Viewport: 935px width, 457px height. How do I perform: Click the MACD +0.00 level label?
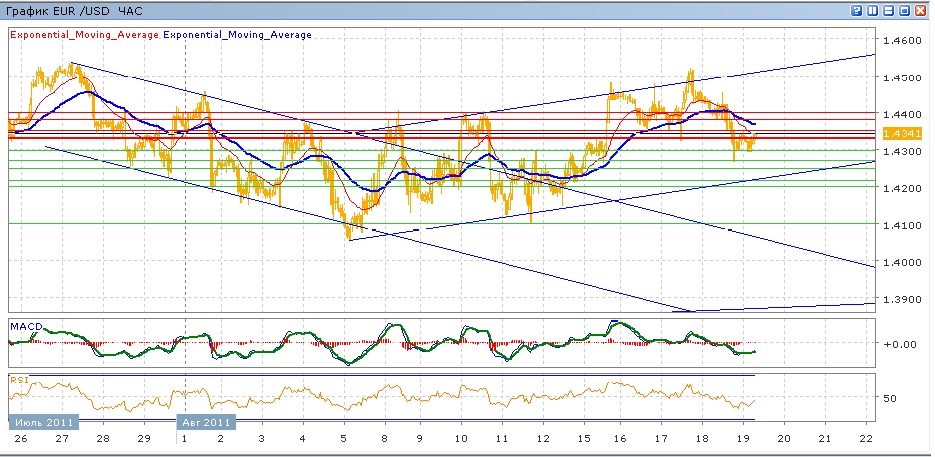897,343
